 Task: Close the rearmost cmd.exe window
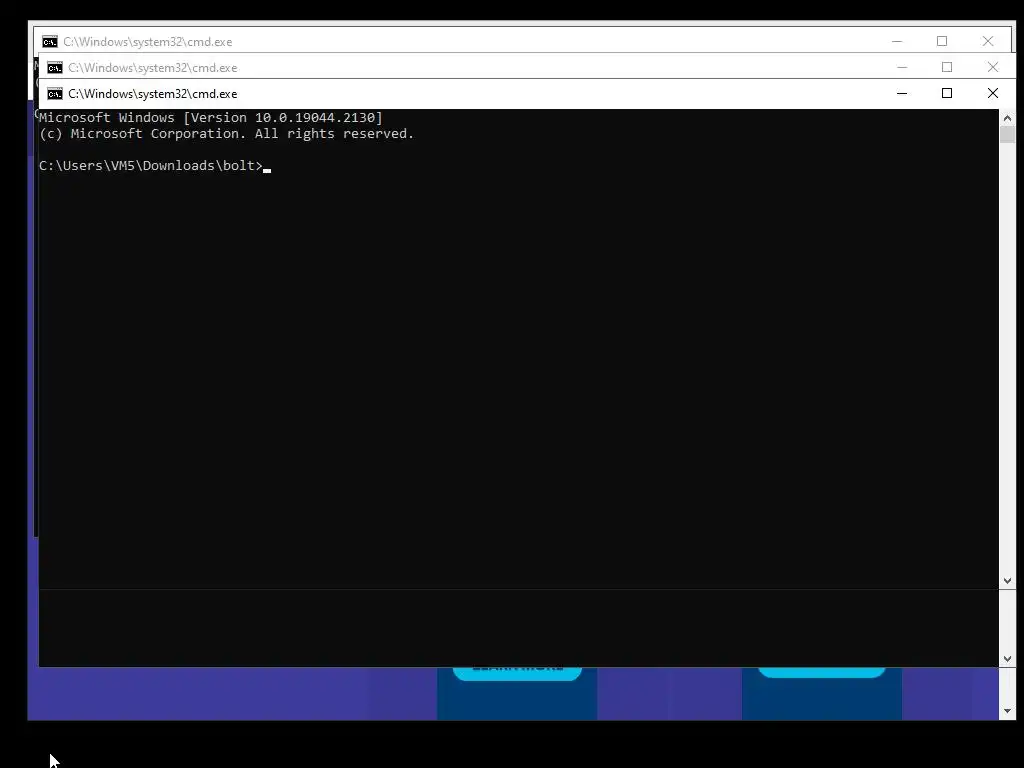click(x=987, y=41)
